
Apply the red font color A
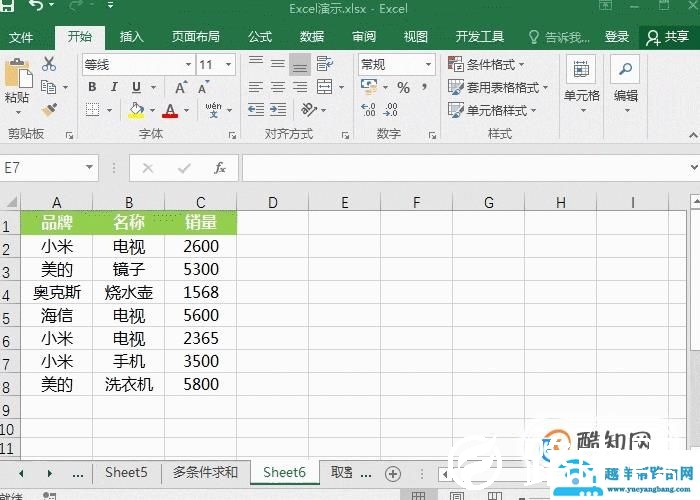(170, 110)
